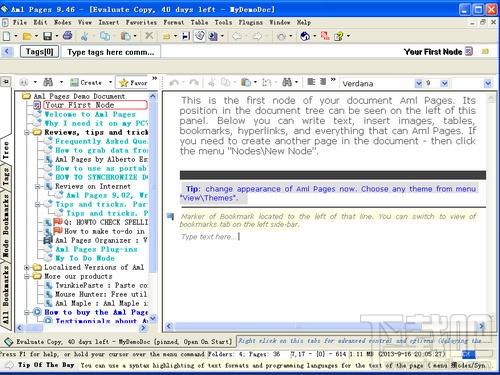The width and height of the screenshot is (500, 375).
Task: Click the binoculars search icon in editor toolbar
Action: point(287,82)
